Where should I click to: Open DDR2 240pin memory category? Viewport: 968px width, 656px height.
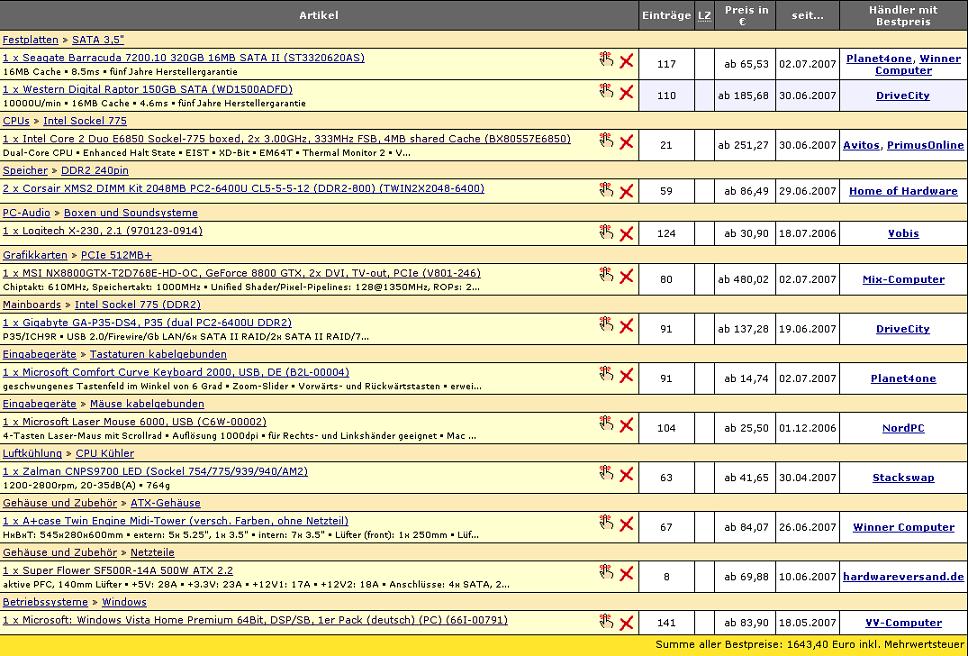(94, 170)
